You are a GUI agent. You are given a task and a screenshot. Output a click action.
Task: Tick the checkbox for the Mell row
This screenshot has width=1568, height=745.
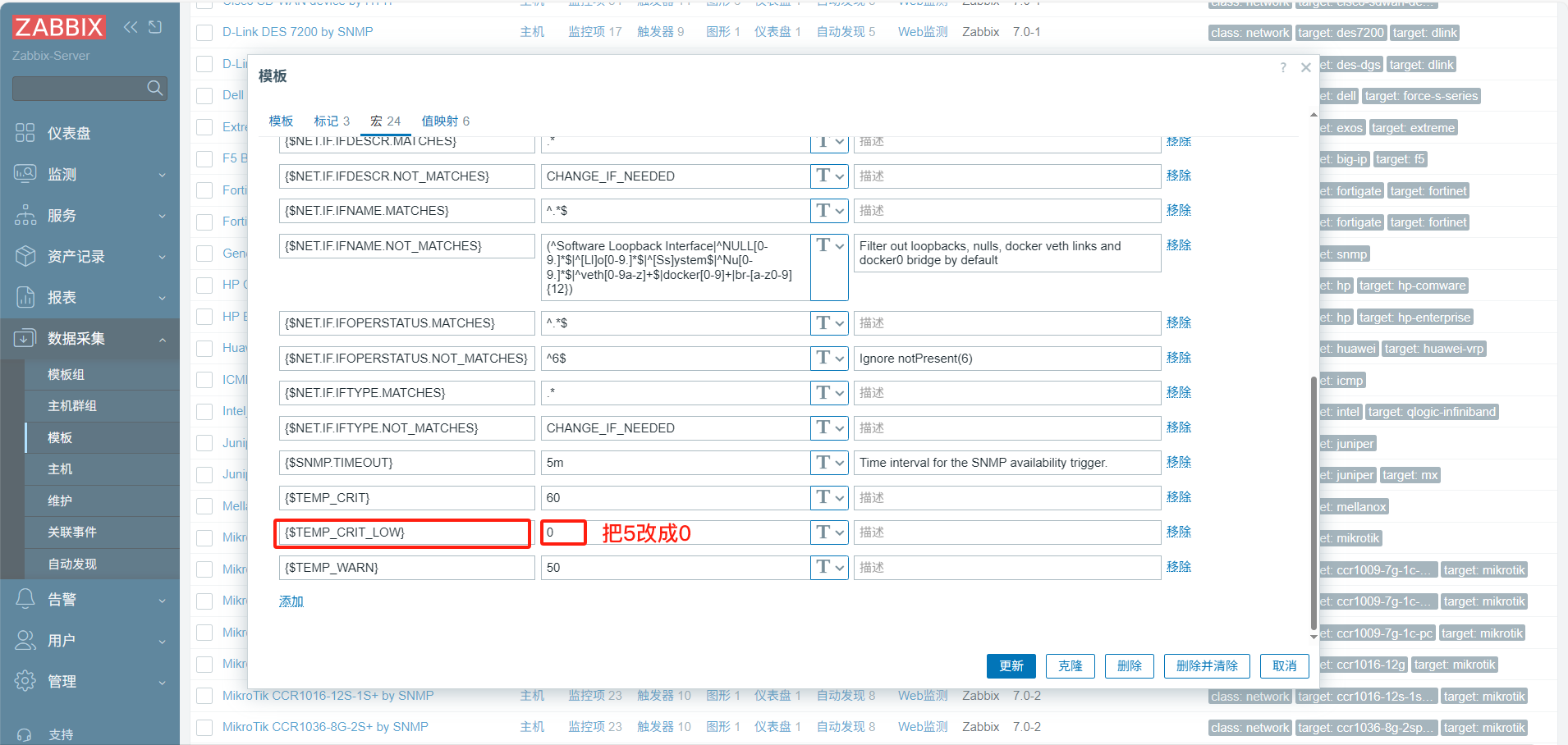(x=204, y=506)
